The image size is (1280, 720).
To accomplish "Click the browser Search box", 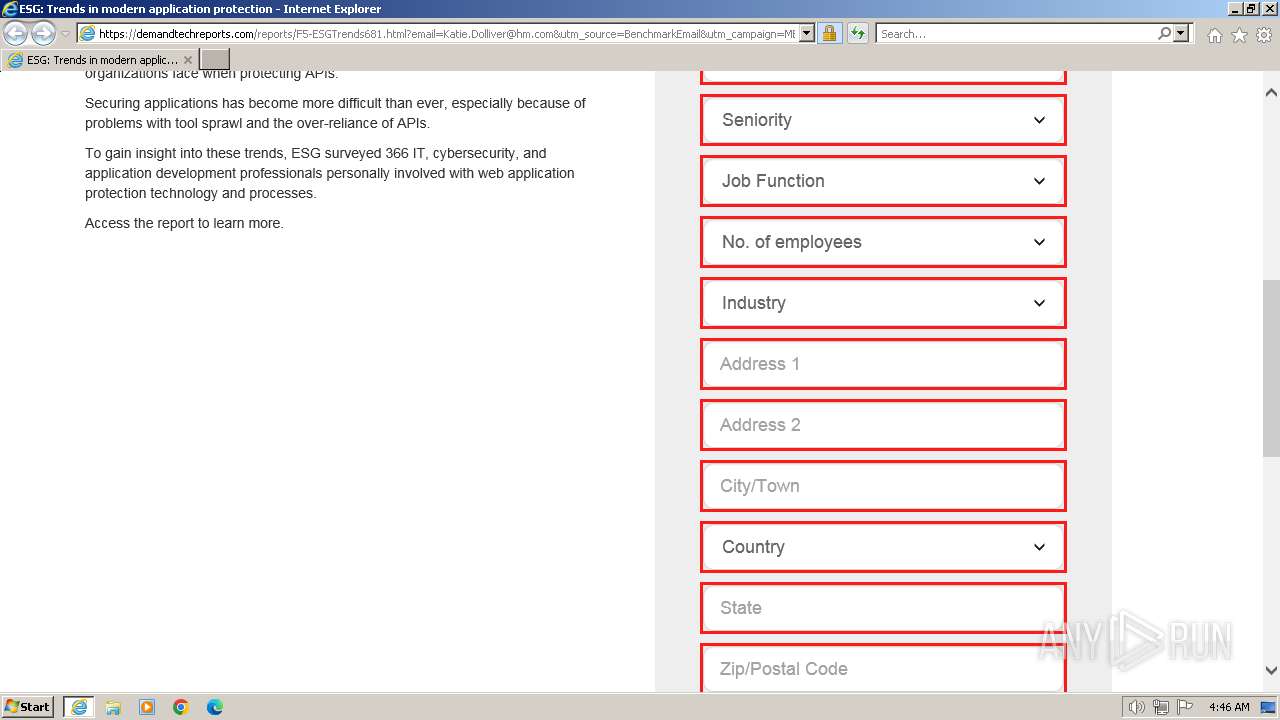I will coord(1016,34).
